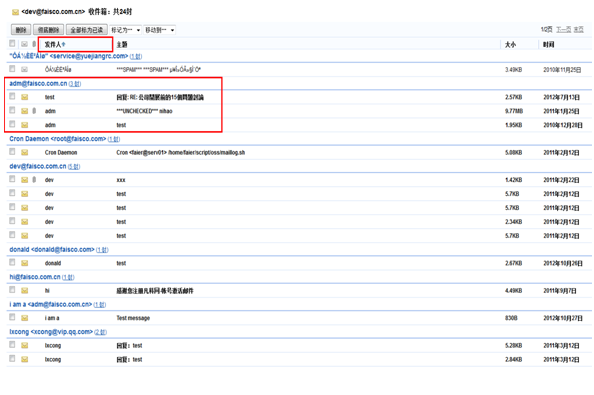Click the envelope icon of the 2.84KB lxcong mail

25,359
